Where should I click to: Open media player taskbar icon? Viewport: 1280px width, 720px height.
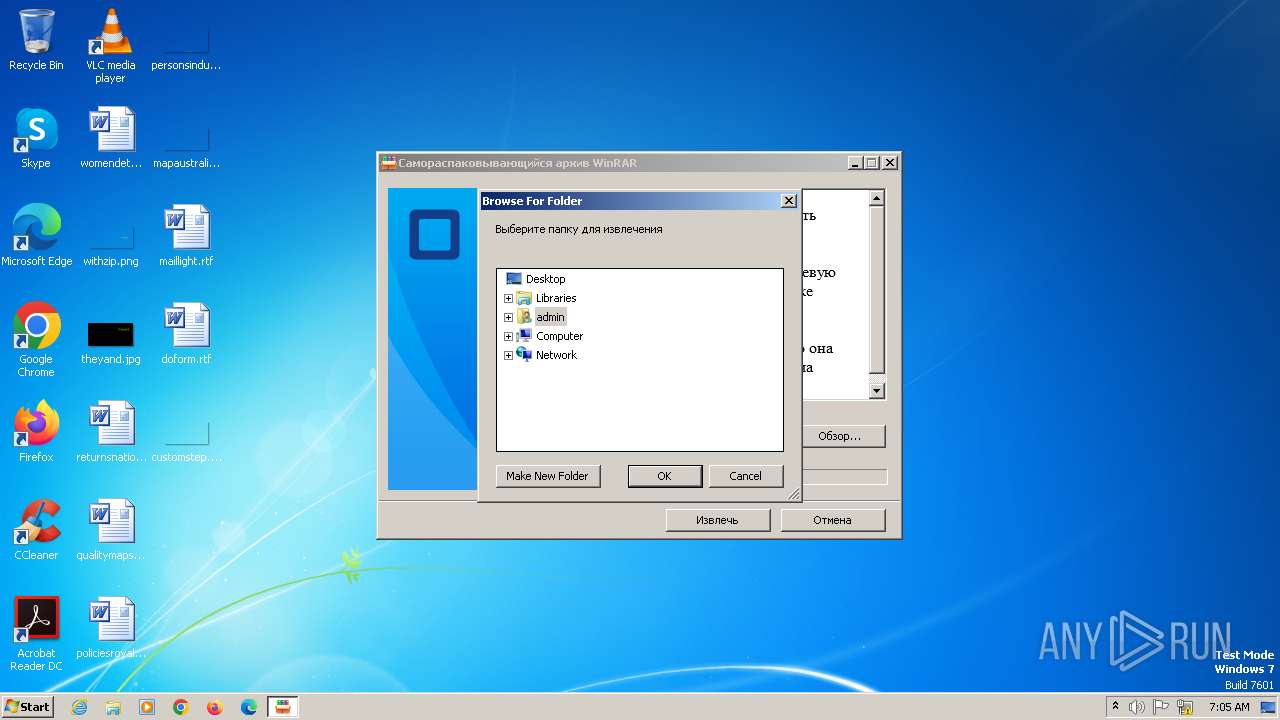pyautogui.click(x=147, y=707)
